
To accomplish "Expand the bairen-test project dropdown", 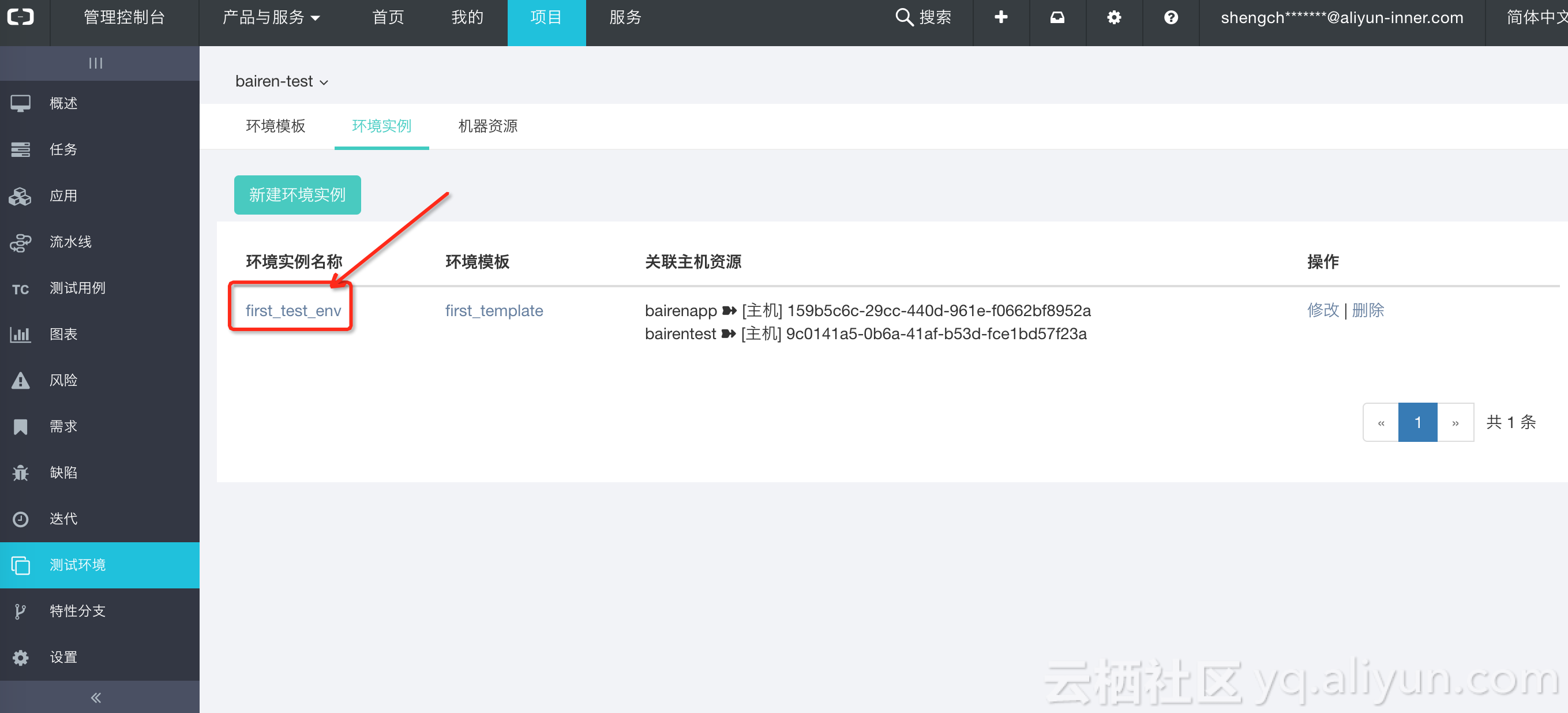I will [282, 81].
